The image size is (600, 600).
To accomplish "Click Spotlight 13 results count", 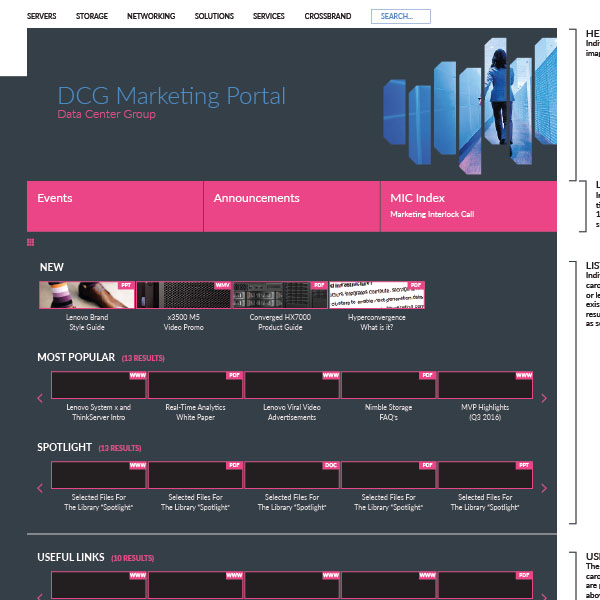I will coord(120,448).
